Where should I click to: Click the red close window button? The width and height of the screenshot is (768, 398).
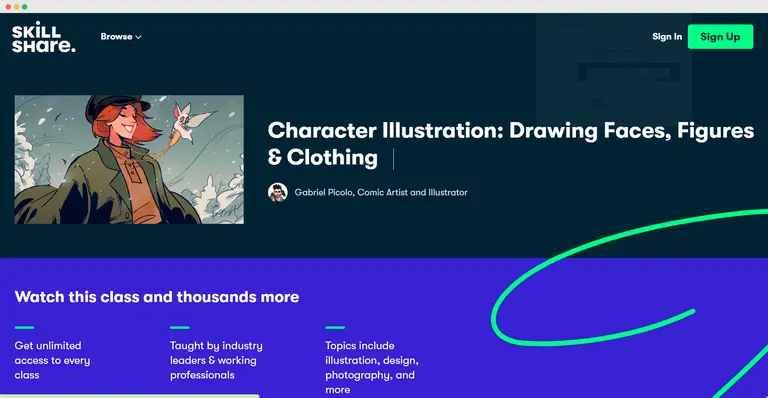click(x=8, y=7)
